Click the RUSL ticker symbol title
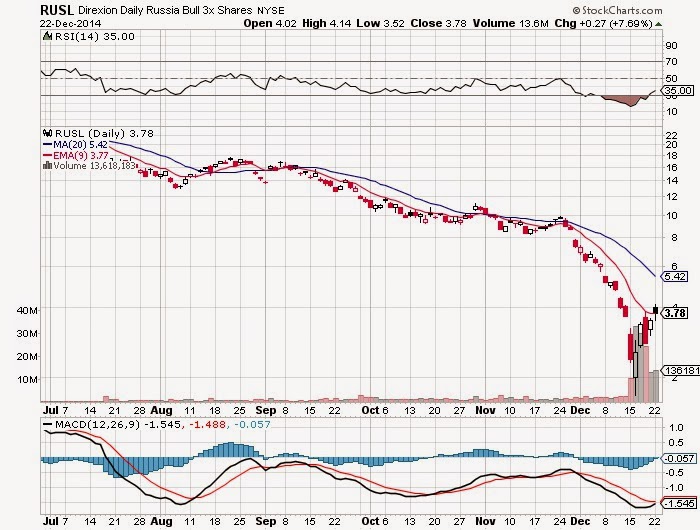The image size is (700, 530). pos(57,10)
